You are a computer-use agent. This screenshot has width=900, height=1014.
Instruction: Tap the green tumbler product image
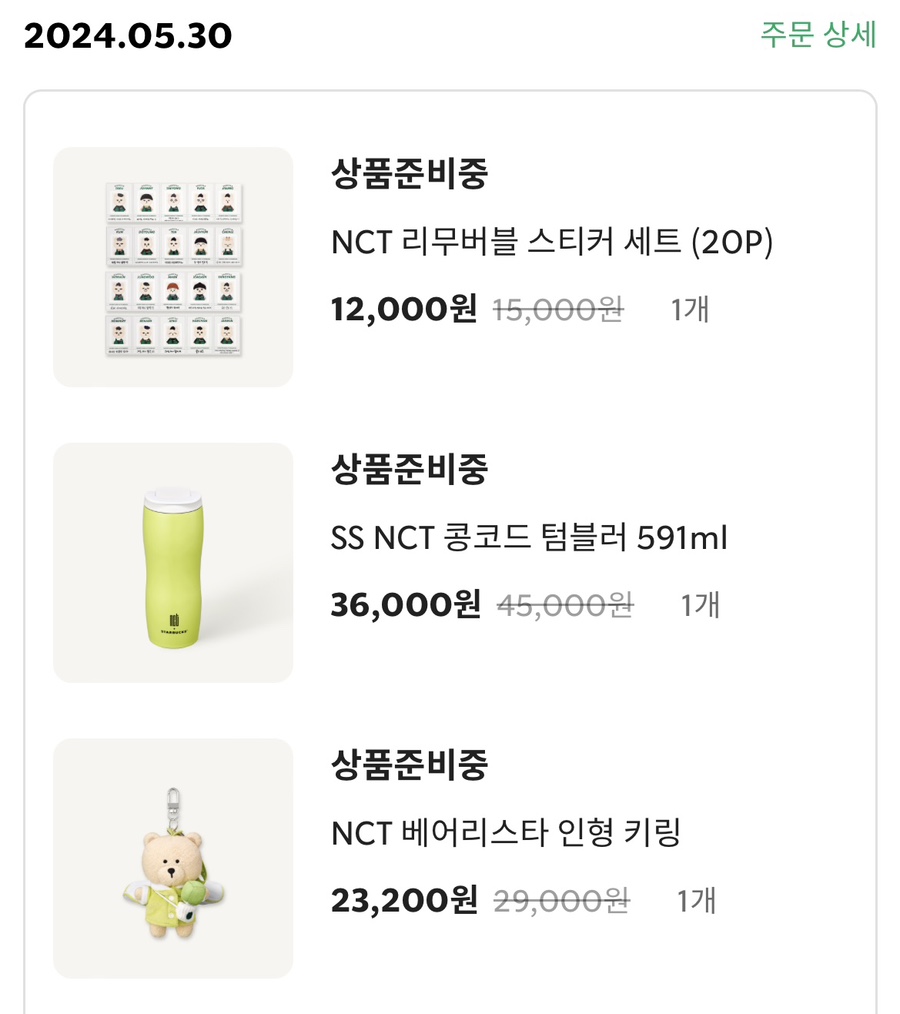[173, 563]
